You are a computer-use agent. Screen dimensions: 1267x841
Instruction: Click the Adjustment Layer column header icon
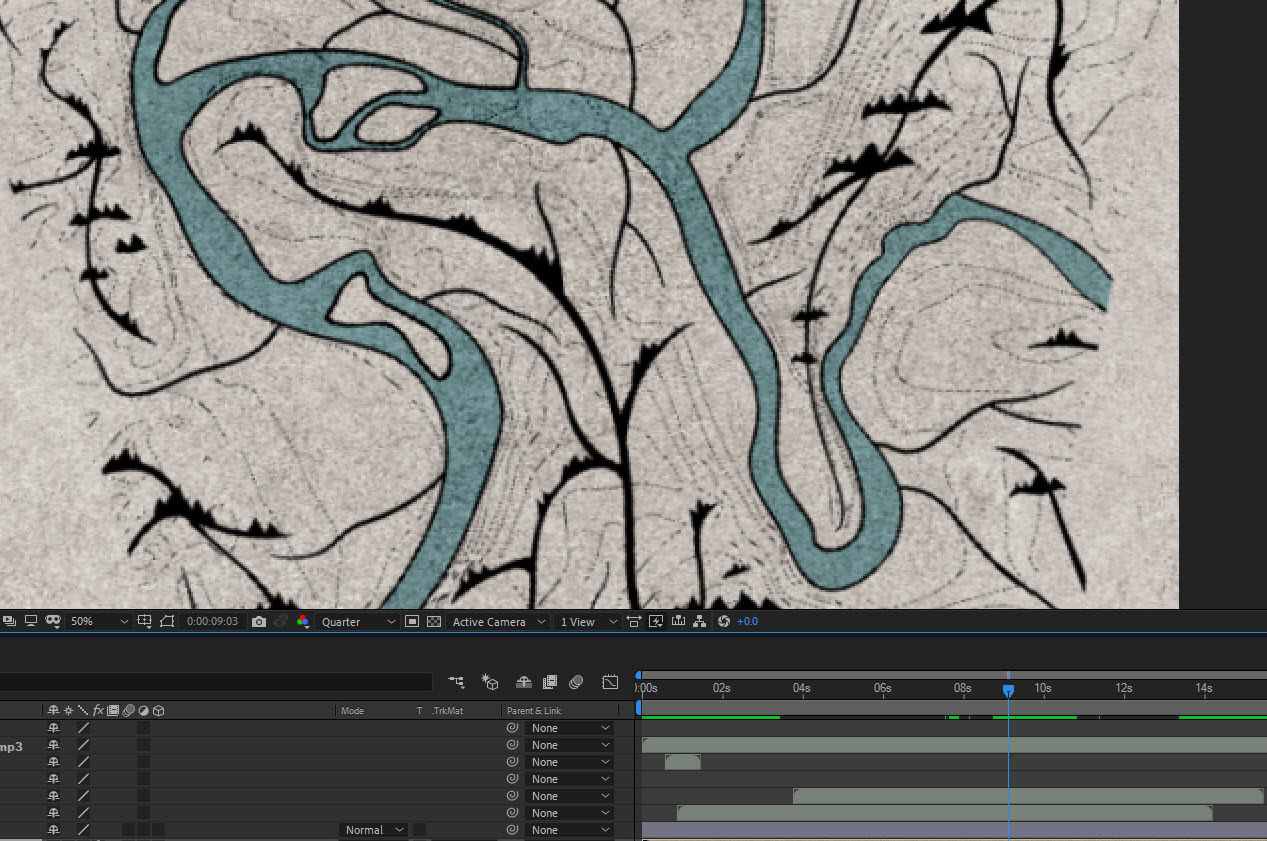pos(143,711)
